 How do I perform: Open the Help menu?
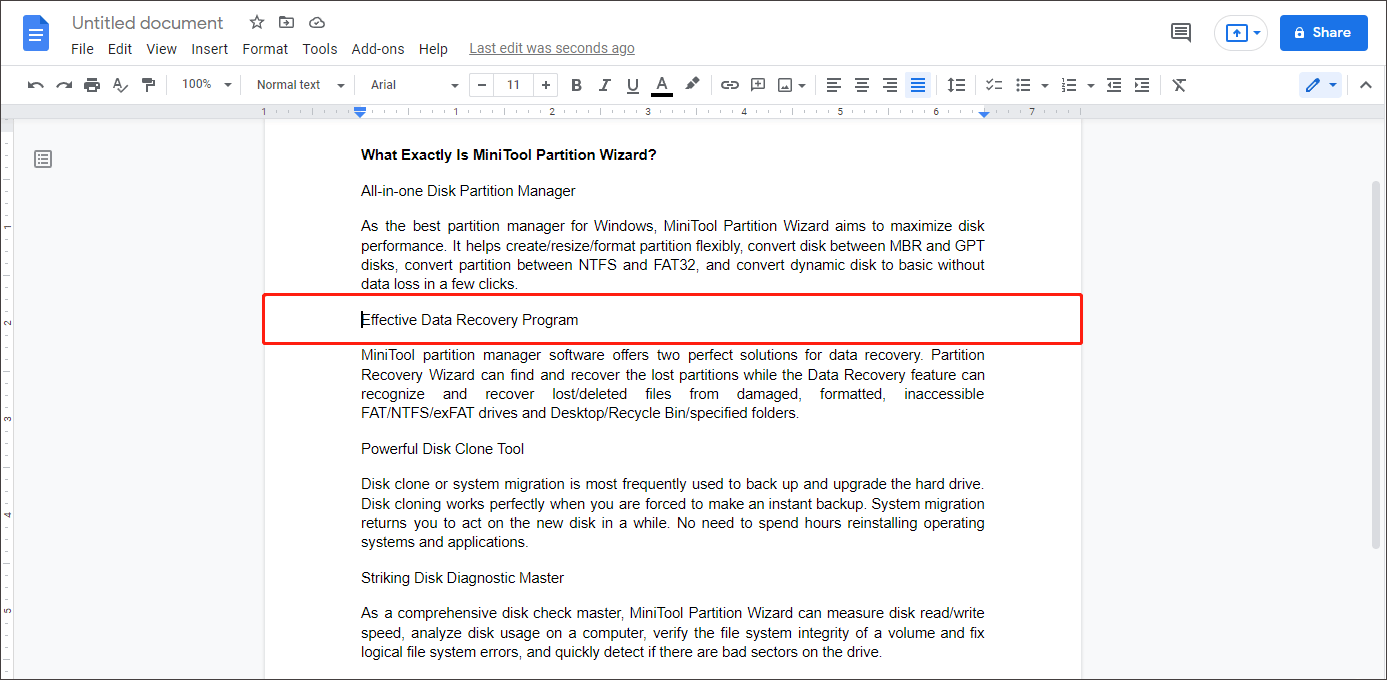[x=433, y=49]
